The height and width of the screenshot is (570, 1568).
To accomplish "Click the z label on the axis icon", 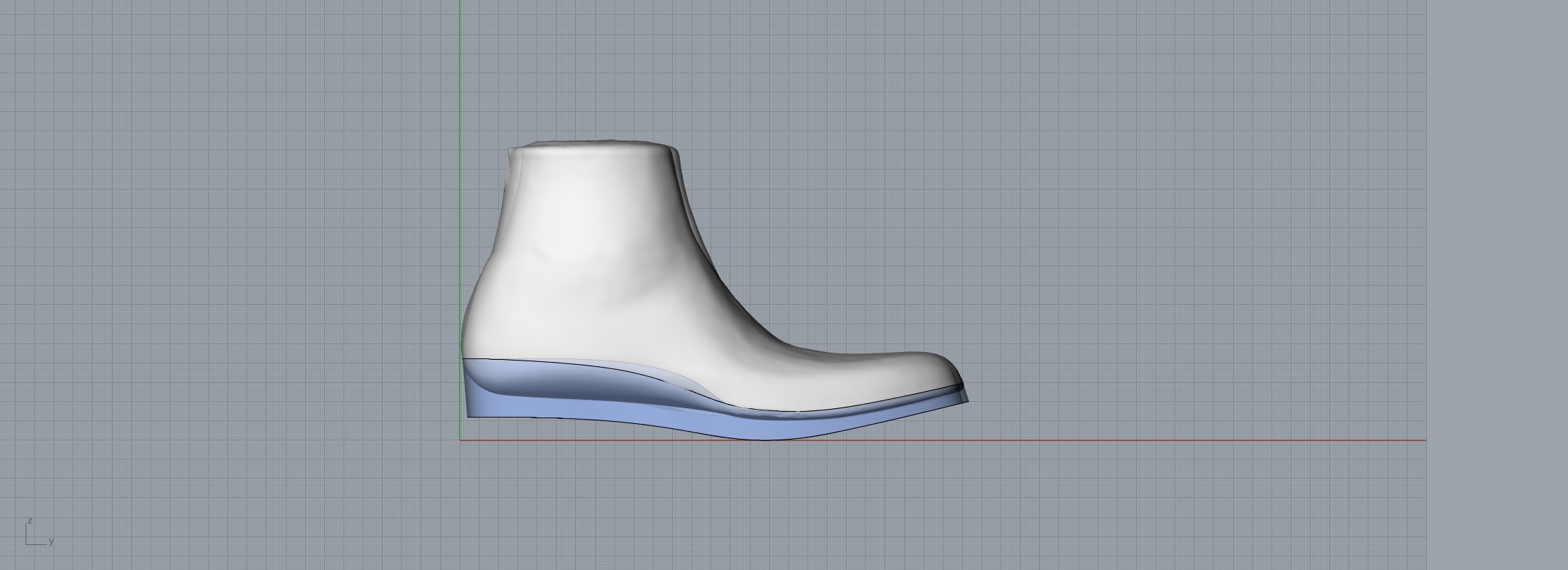I will pyautogui.click(x=29, y=521).
